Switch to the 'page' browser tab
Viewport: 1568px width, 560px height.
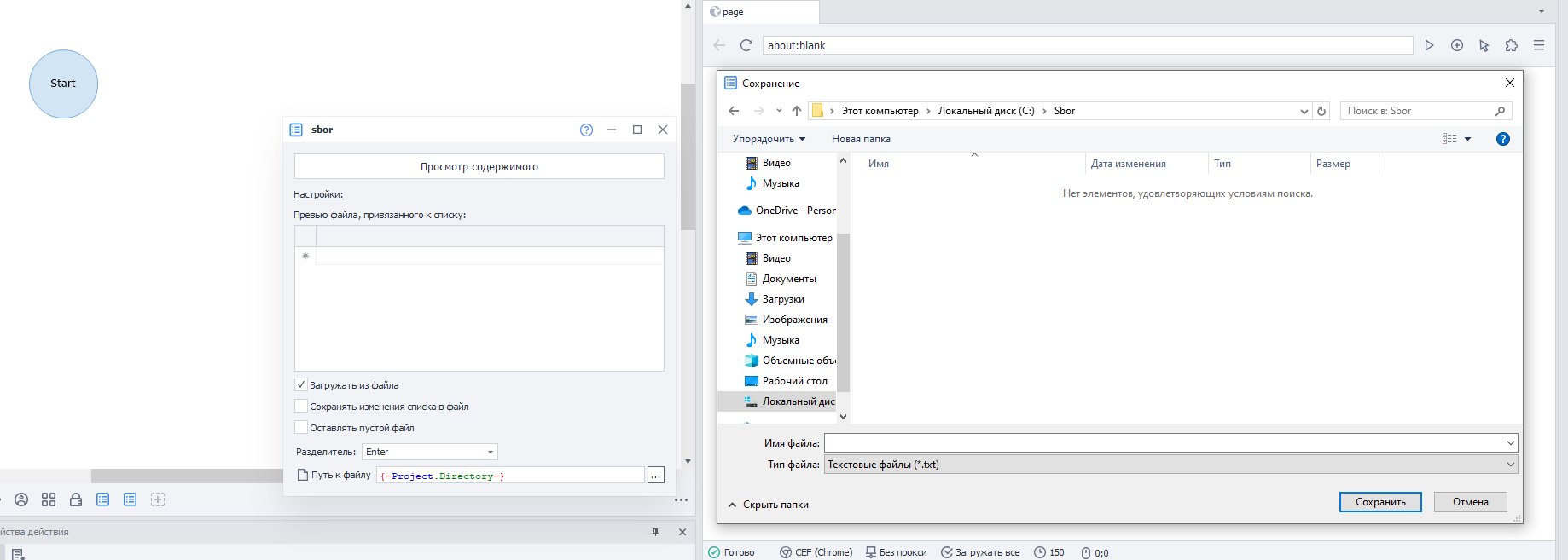[x=761, y=12]
